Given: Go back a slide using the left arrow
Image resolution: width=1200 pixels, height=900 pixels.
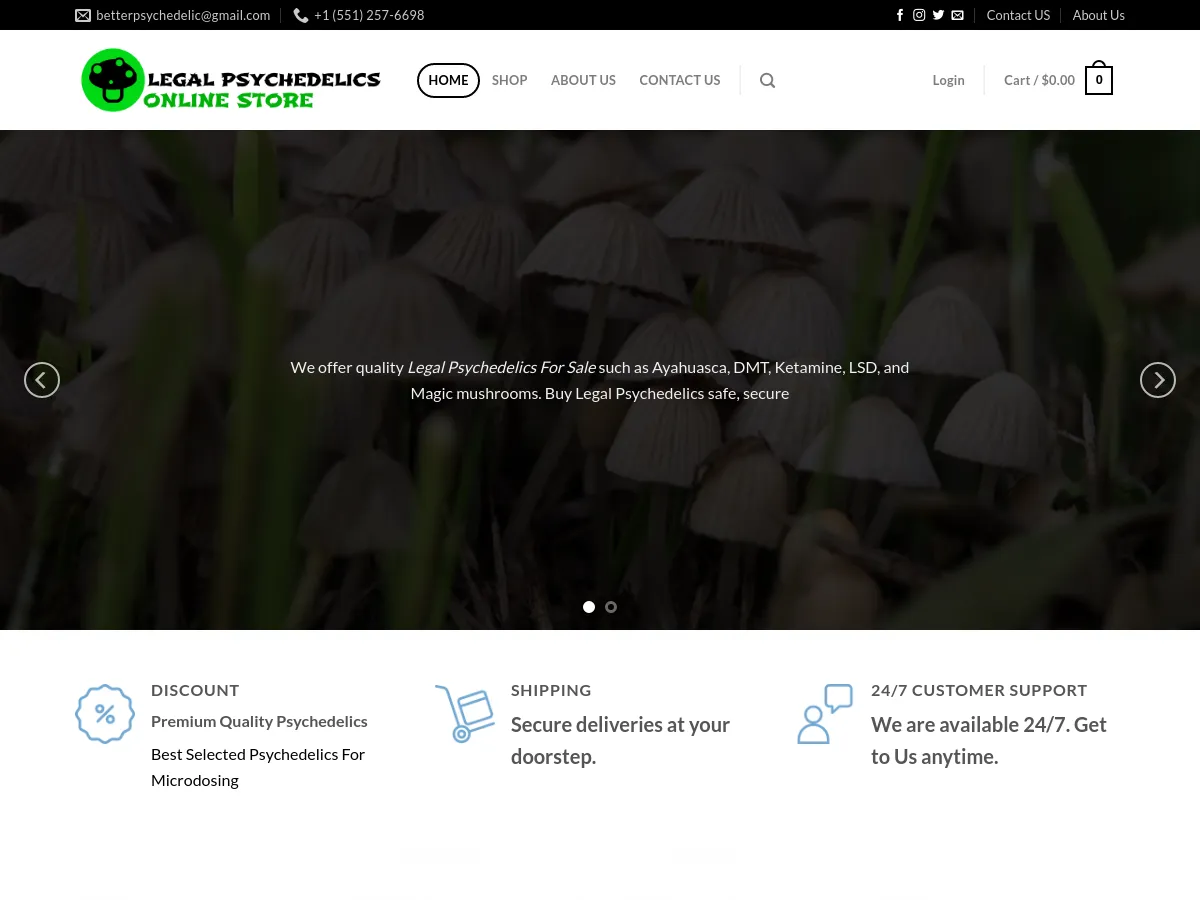Looking at the screenshot, I should (42, 380).
